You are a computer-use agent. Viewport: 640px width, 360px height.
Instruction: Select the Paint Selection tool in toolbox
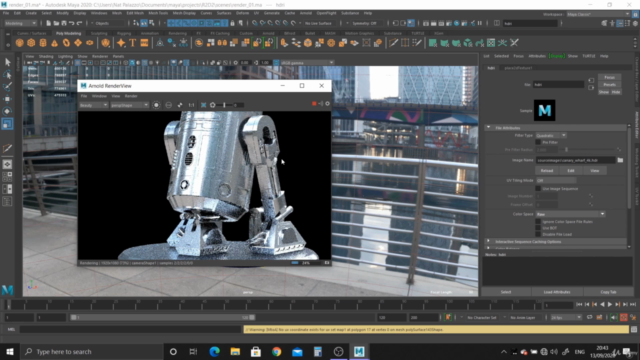pyautogui.click(x=7, y=87)
